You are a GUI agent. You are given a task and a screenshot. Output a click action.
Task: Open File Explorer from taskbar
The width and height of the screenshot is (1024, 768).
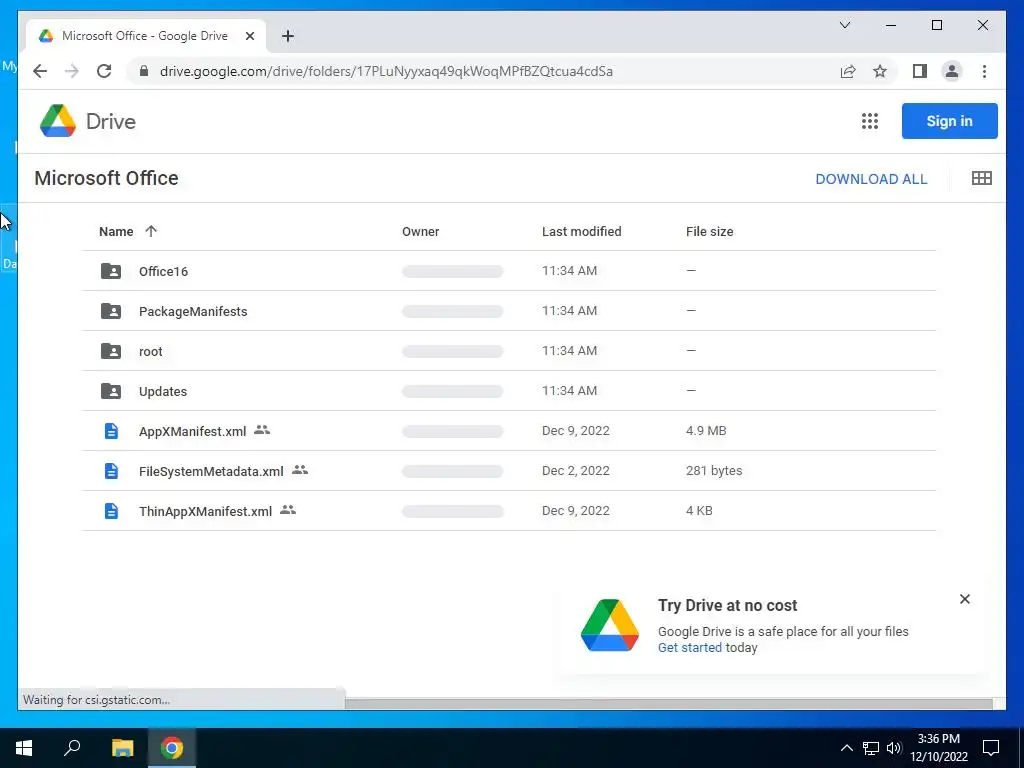[x=122, y=748]
